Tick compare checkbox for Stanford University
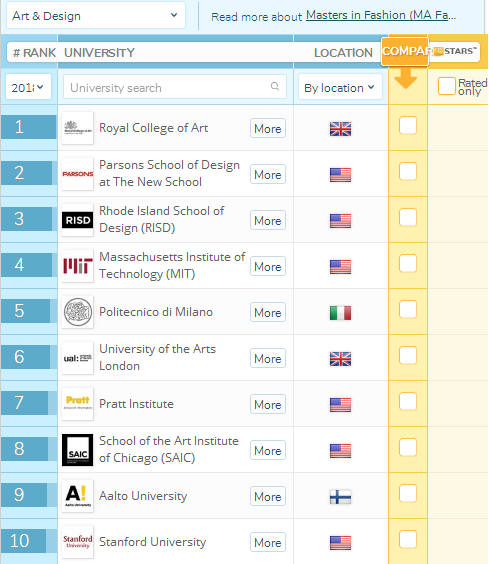 pyautogui.click(x=408, y=540)
